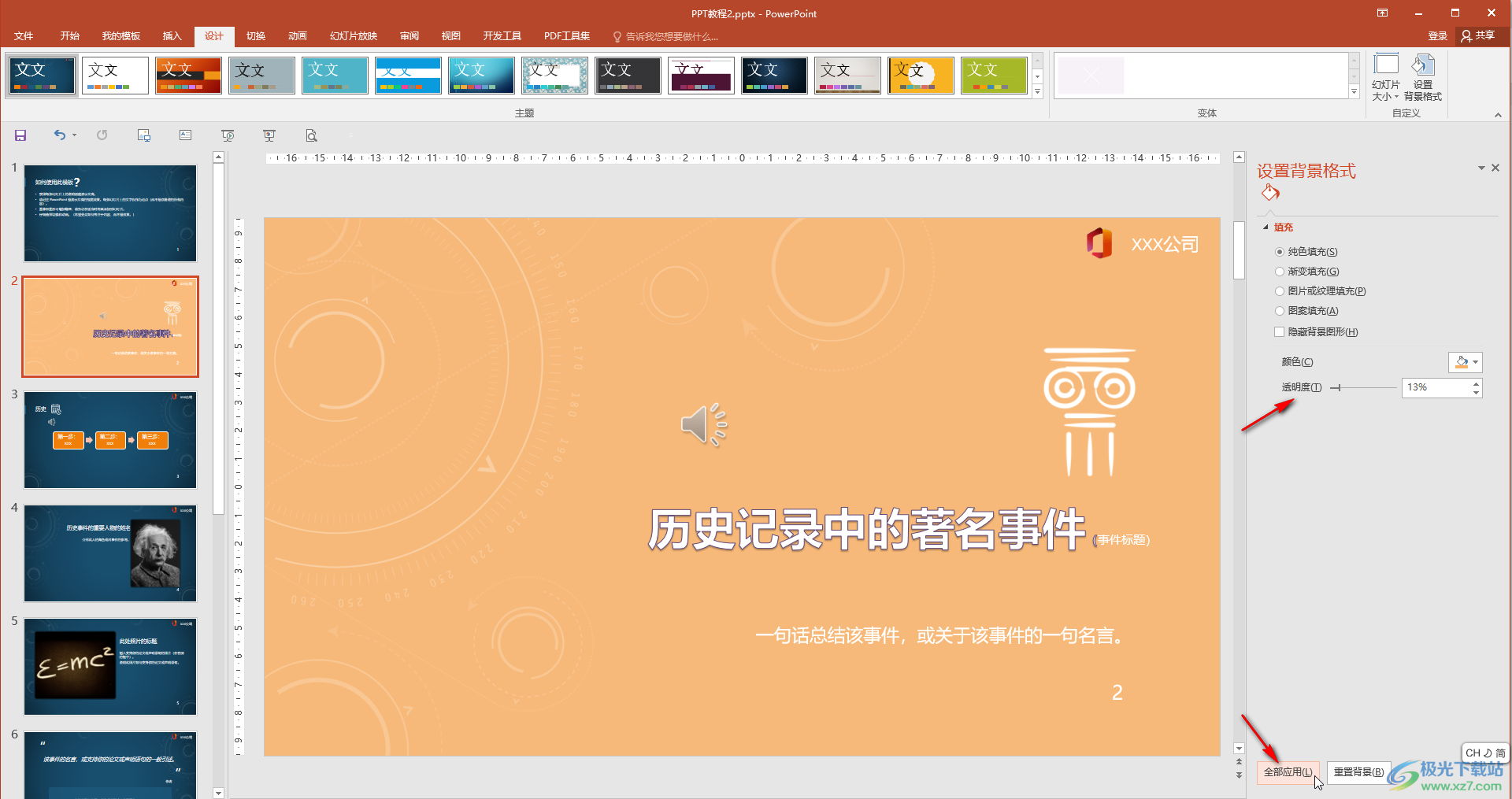This screenshot has height=799, width=1512.
Task: Open the PDF工具集 tab
Action: [567, 36]
